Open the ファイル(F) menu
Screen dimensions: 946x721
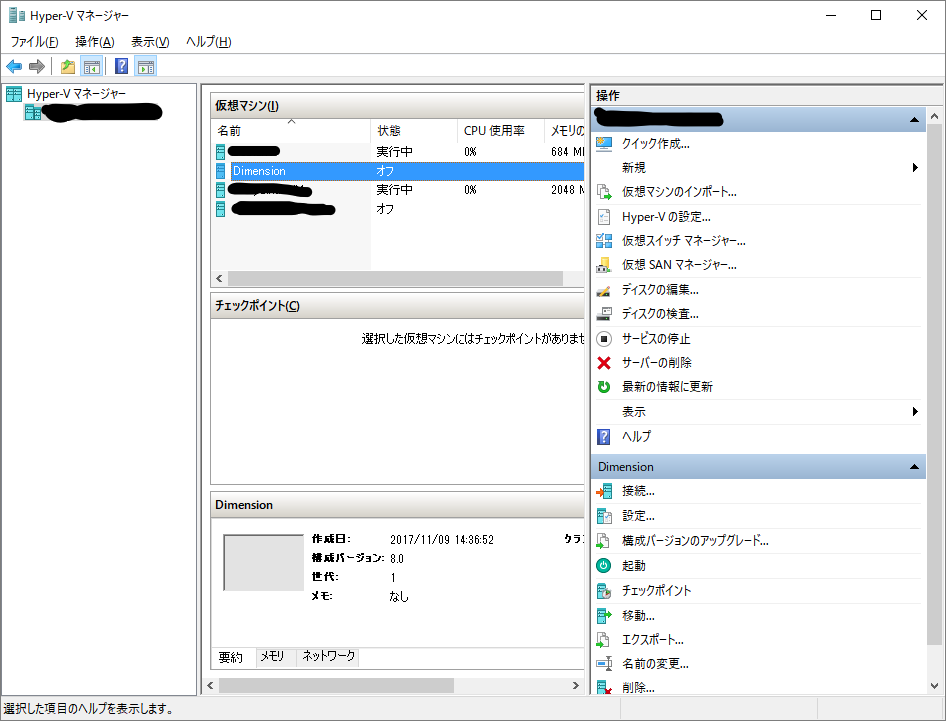(x=34, y=42)
